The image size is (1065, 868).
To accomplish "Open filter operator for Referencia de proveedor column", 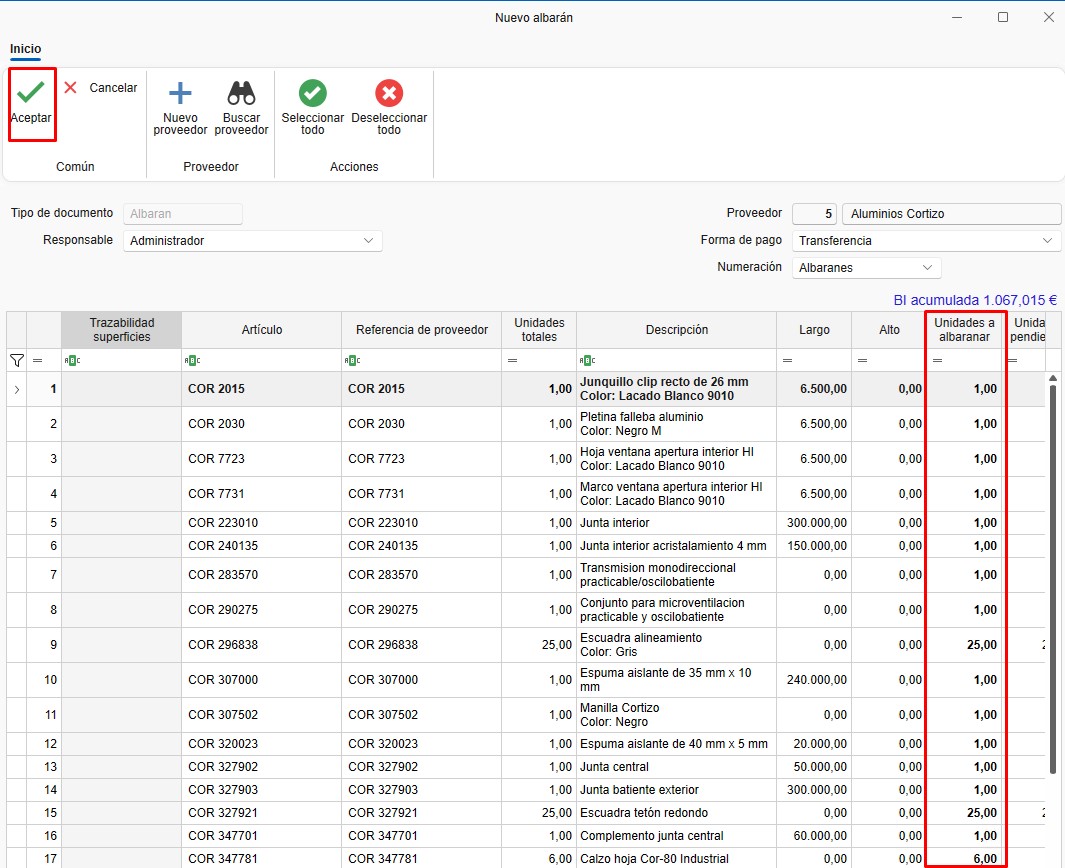I will click(353, 361).
